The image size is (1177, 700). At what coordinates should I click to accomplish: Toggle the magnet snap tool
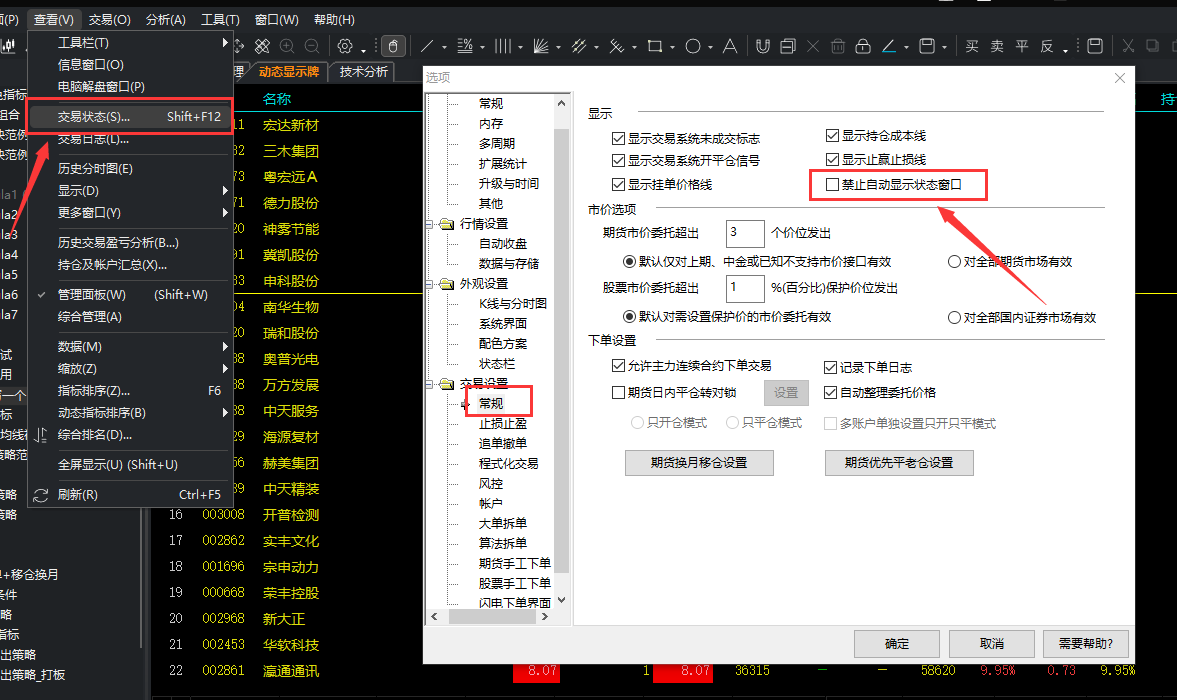point(763,47)
